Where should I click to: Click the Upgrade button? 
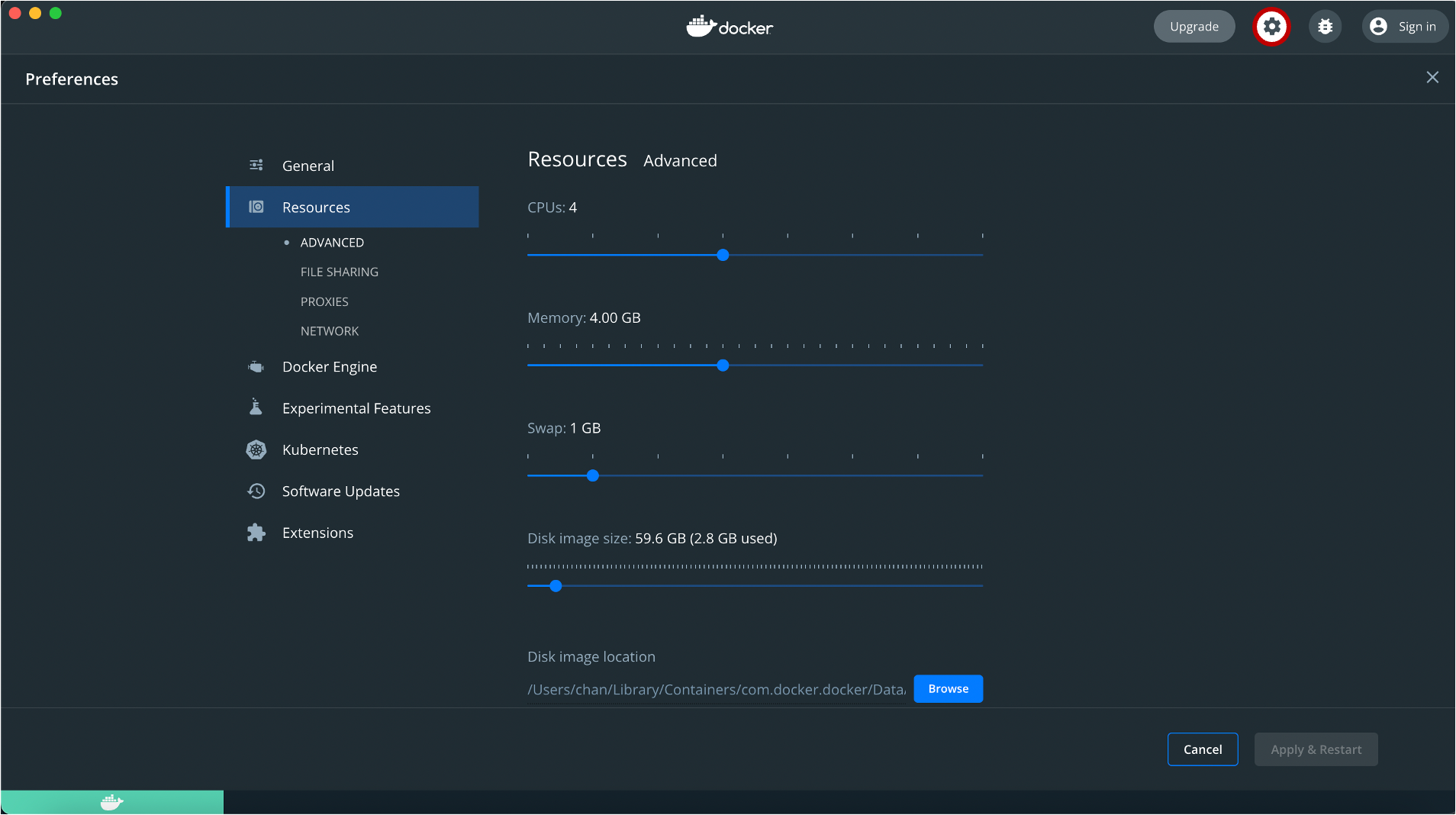1194,27
